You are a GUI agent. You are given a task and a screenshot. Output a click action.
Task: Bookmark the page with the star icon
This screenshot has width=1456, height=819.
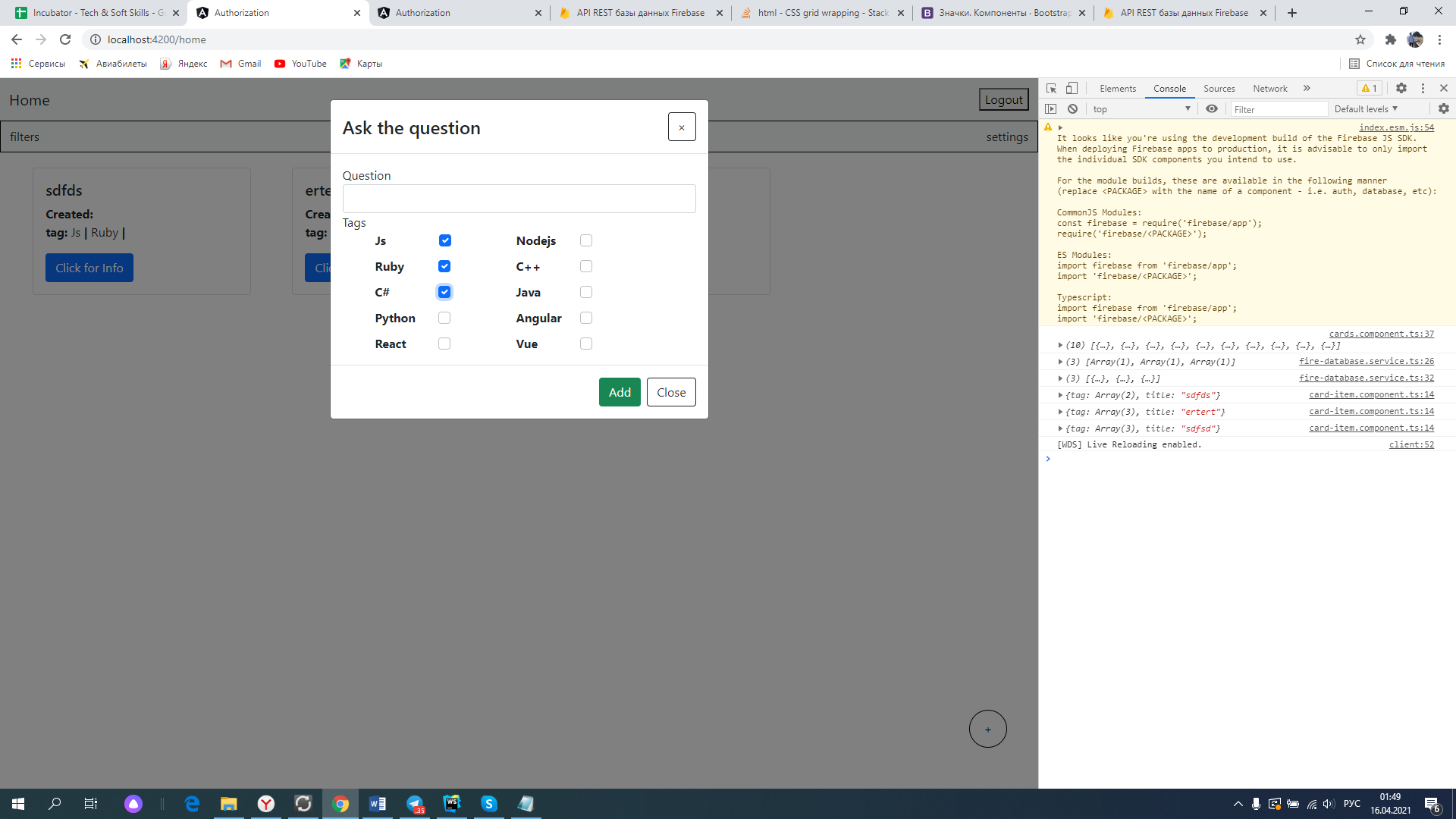point(1360,39)
